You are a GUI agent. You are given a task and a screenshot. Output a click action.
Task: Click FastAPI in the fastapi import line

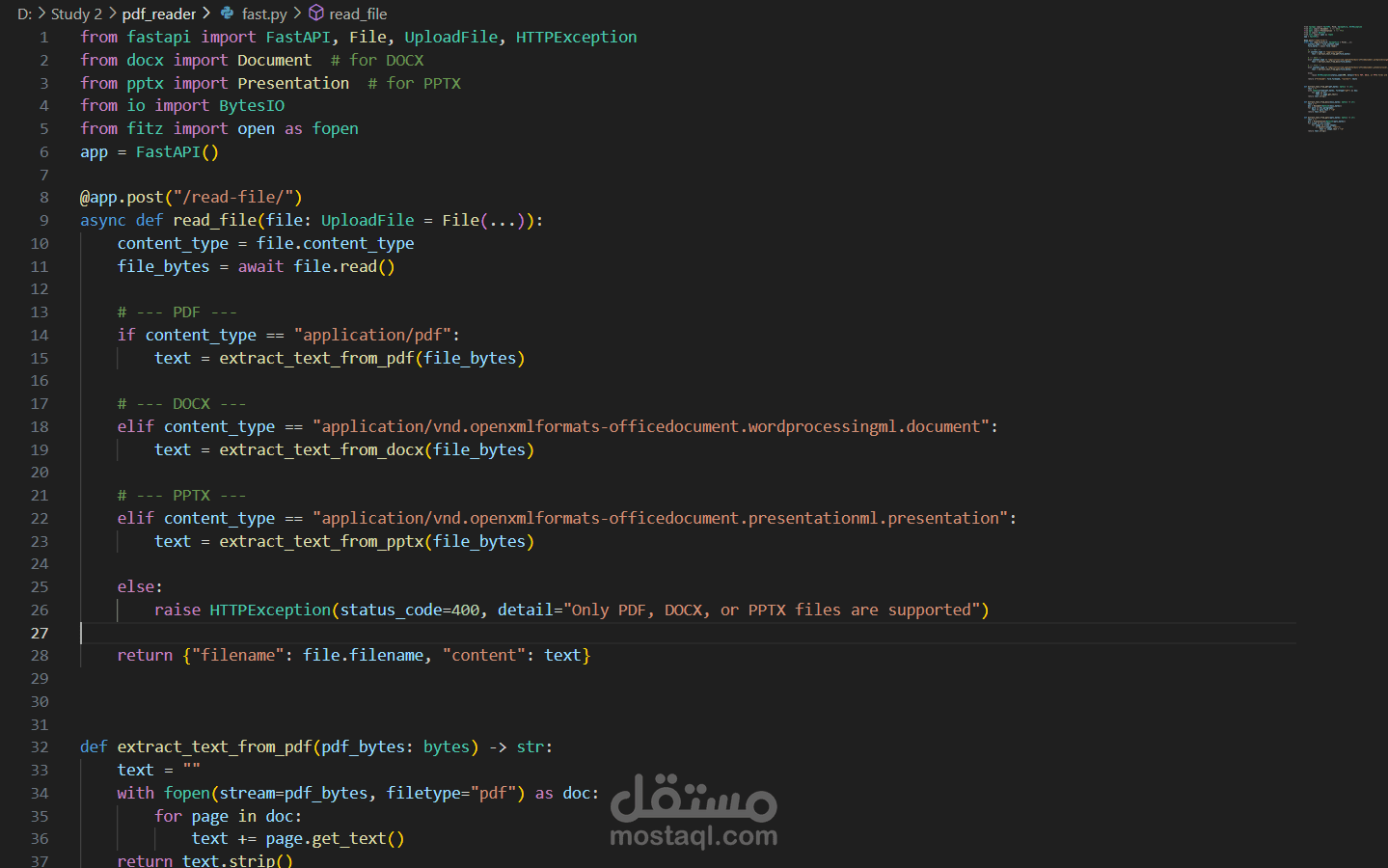tap(298, 37)
